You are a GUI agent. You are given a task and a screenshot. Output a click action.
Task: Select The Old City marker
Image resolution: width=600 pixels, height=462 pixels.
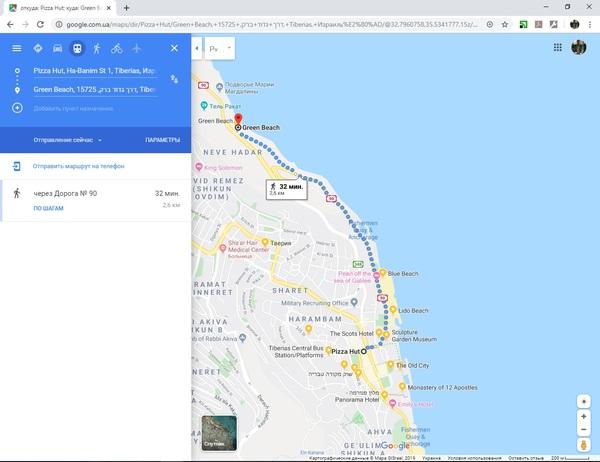tap(390, 364)
